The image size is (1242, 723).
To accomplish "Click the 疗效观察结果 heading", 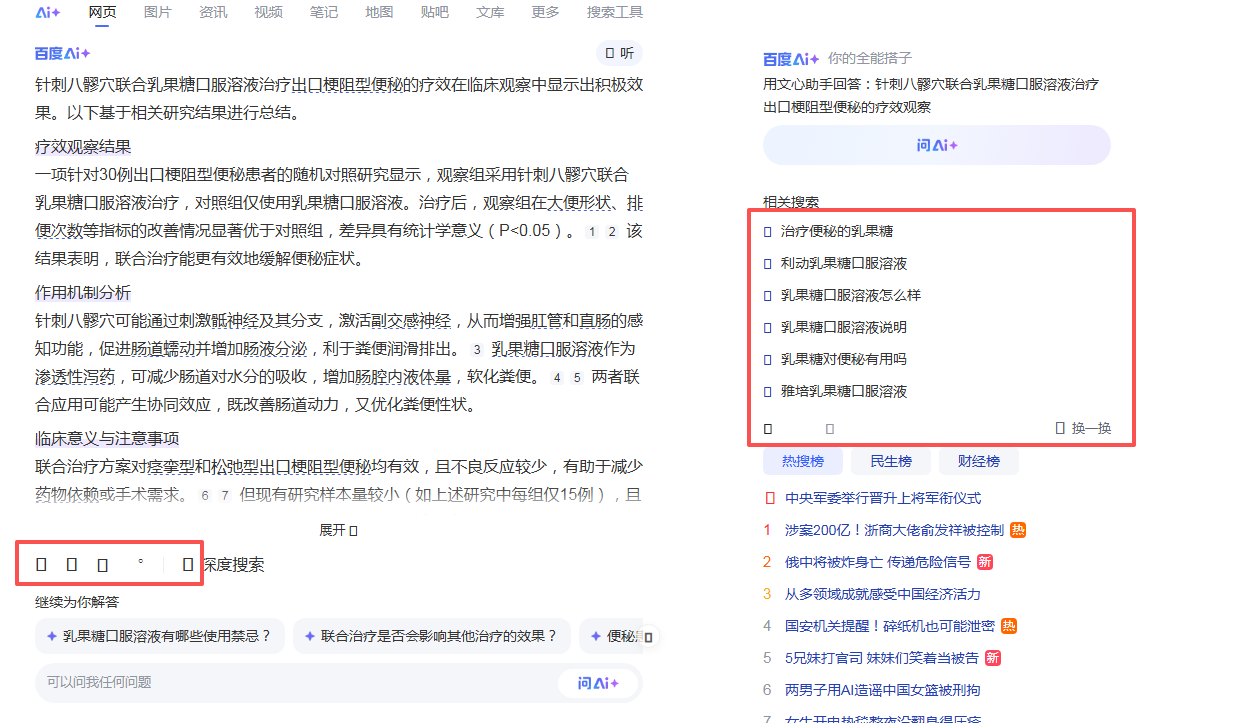I will [83, 147].
